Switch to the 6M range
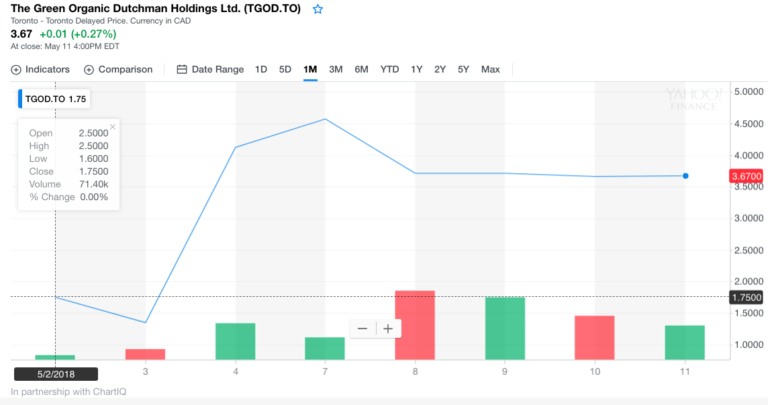The height and width of the screenshot is (405, 768). point(361,70)
